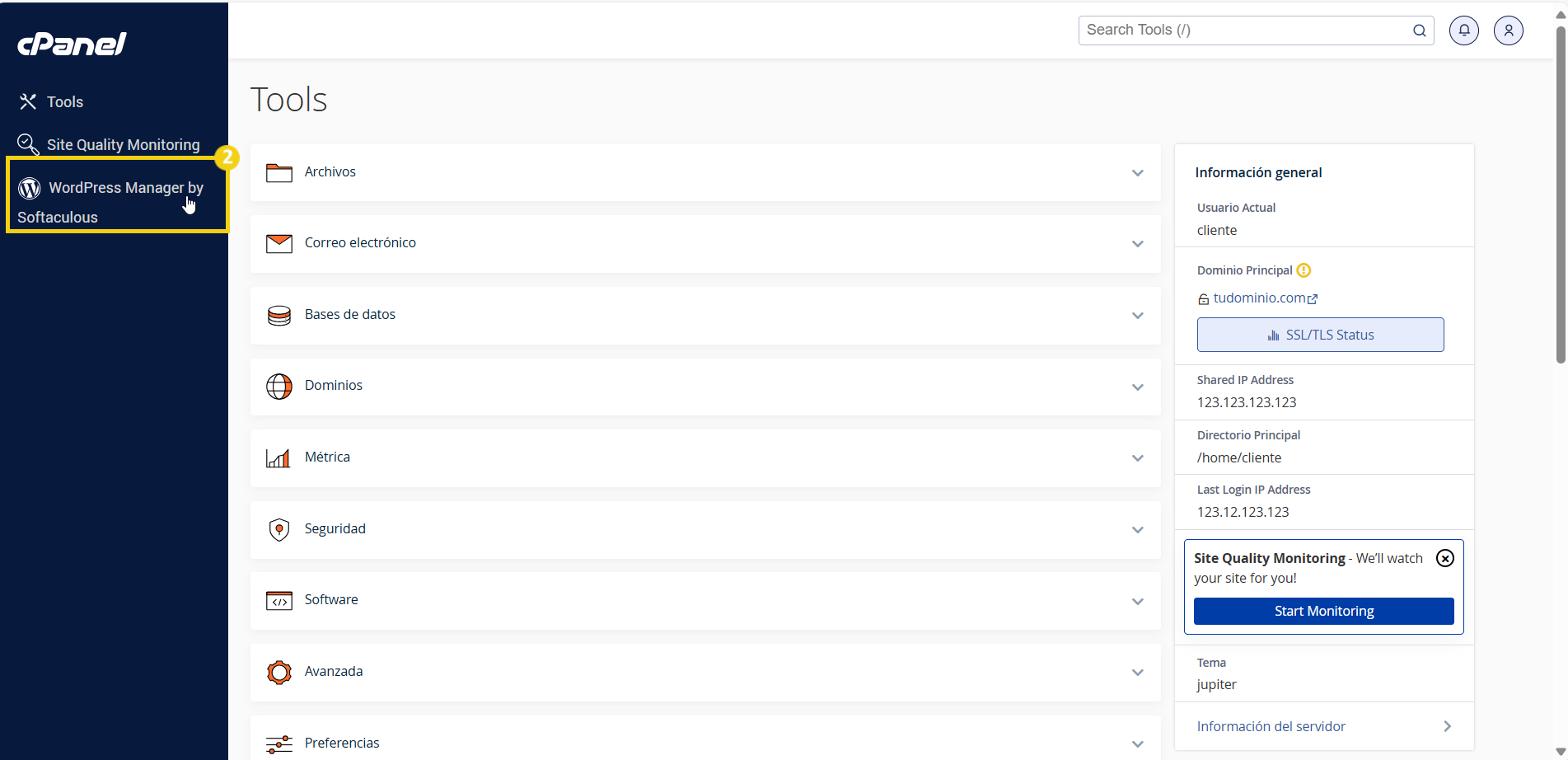Click the Dominios section title
This screenshot has width=1568, height=760.
pyautogui.click(x=334, y=386)
